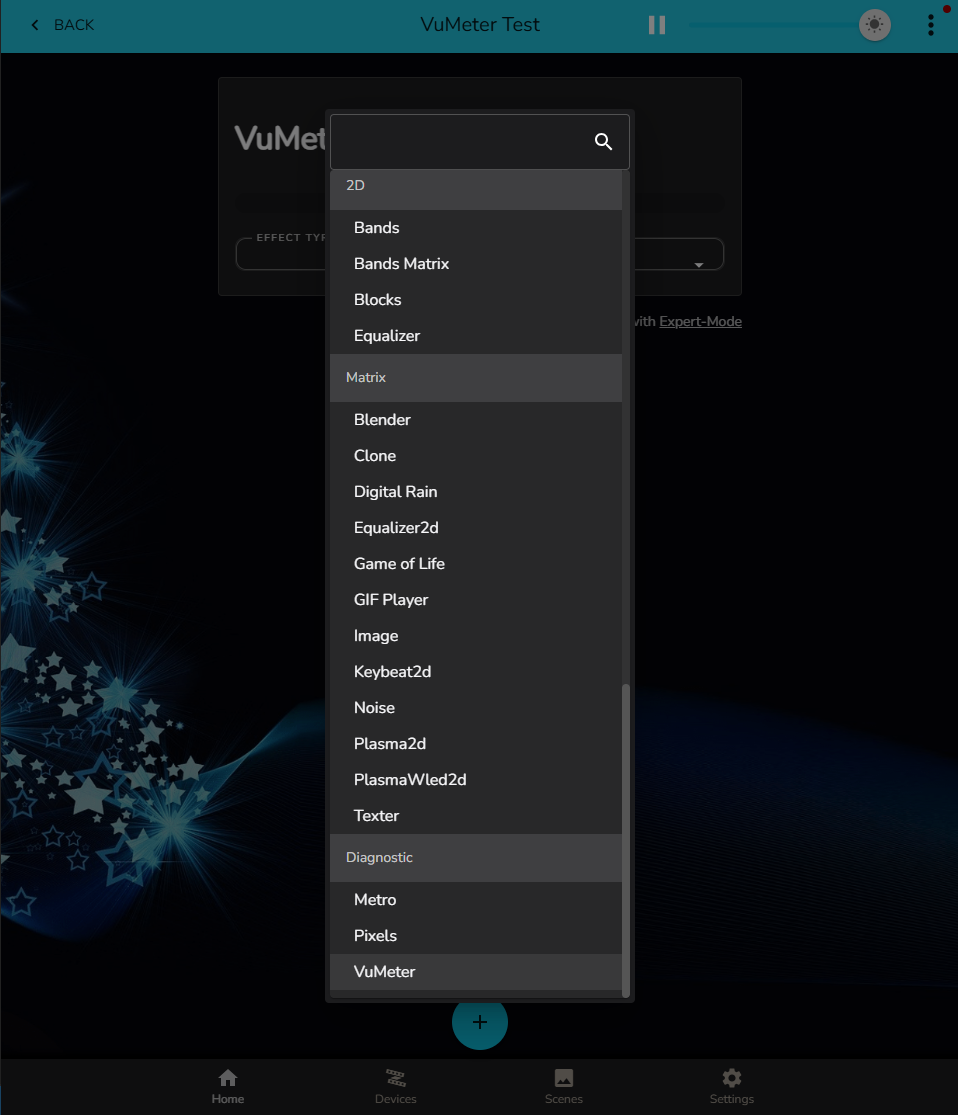This screenshot has width=958, height=1115.
Task: Open Settings gear in bottom navigation
Action: (731, 1087)
